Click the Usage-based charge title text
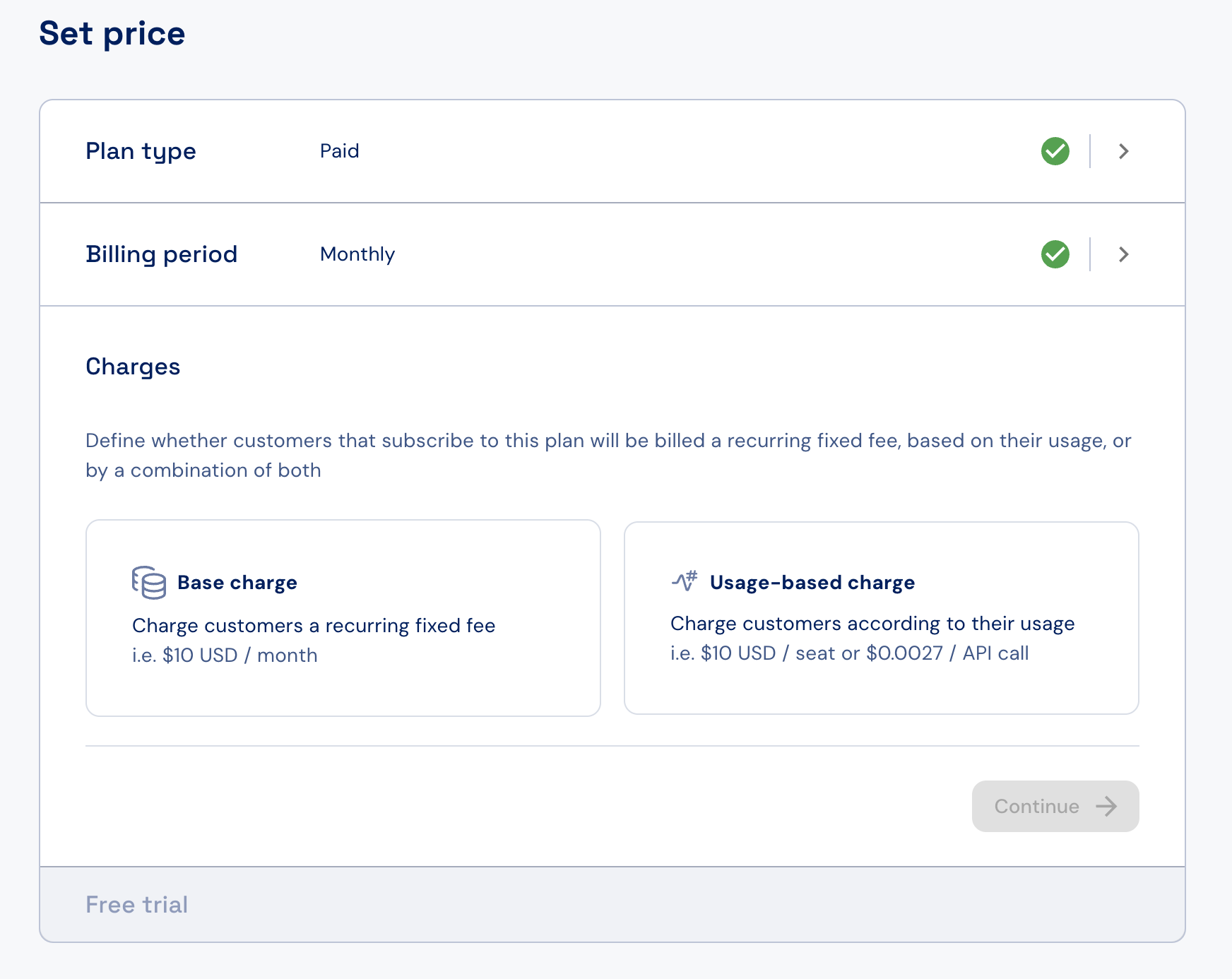1232x979 pixels. pyautogui.click(x=812, y=583)
